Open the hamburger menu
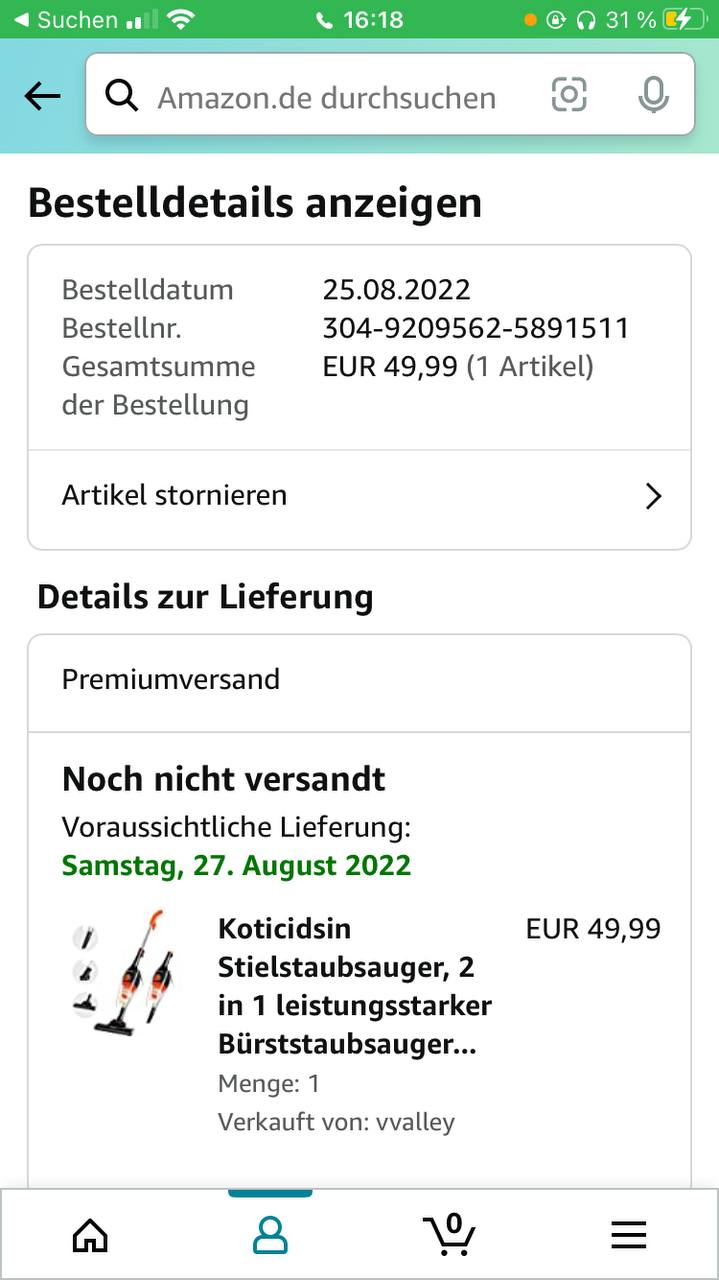Screen dimensions: 719x1280 628,1236
